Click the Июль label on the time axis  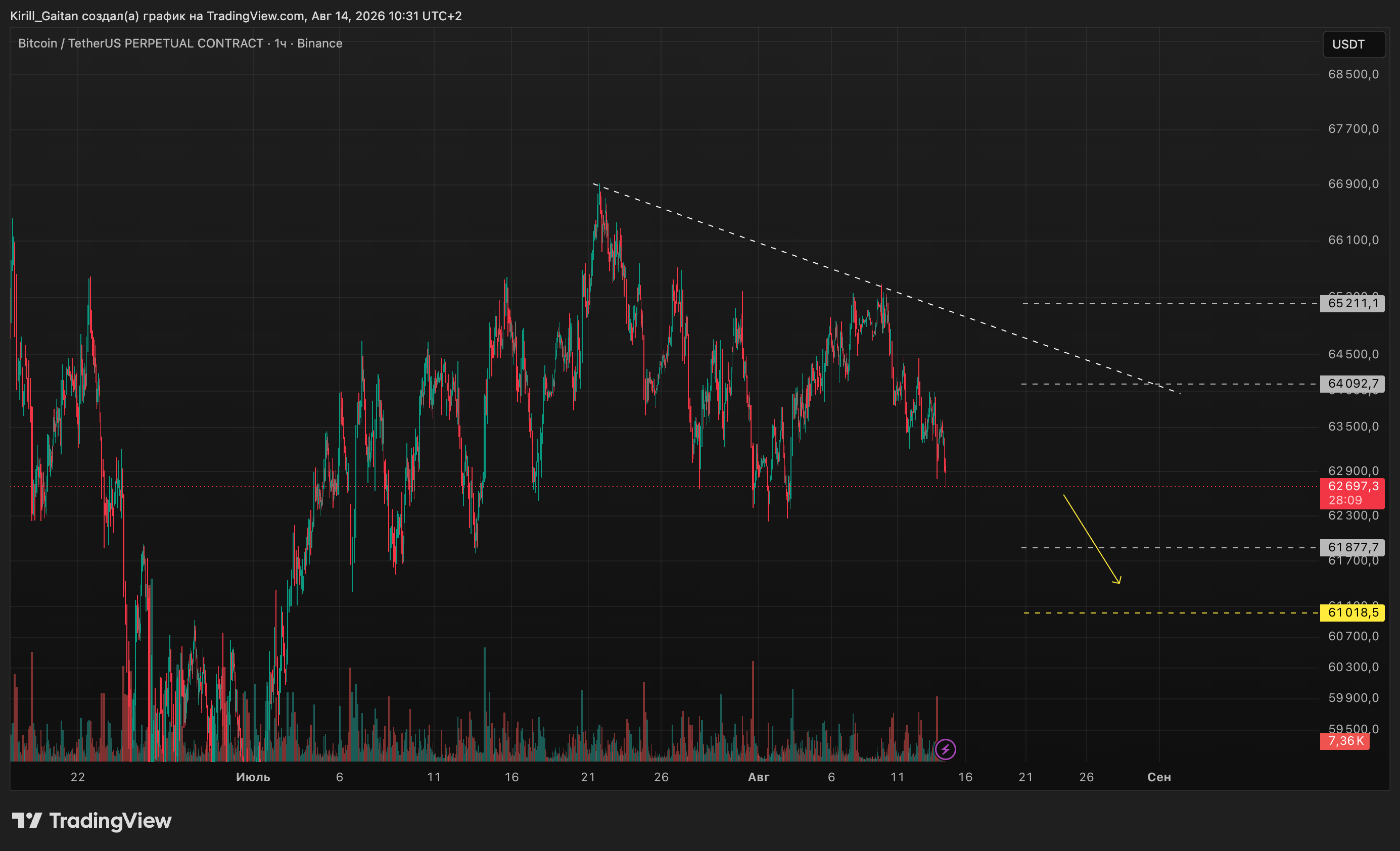[x=253, y=777]
